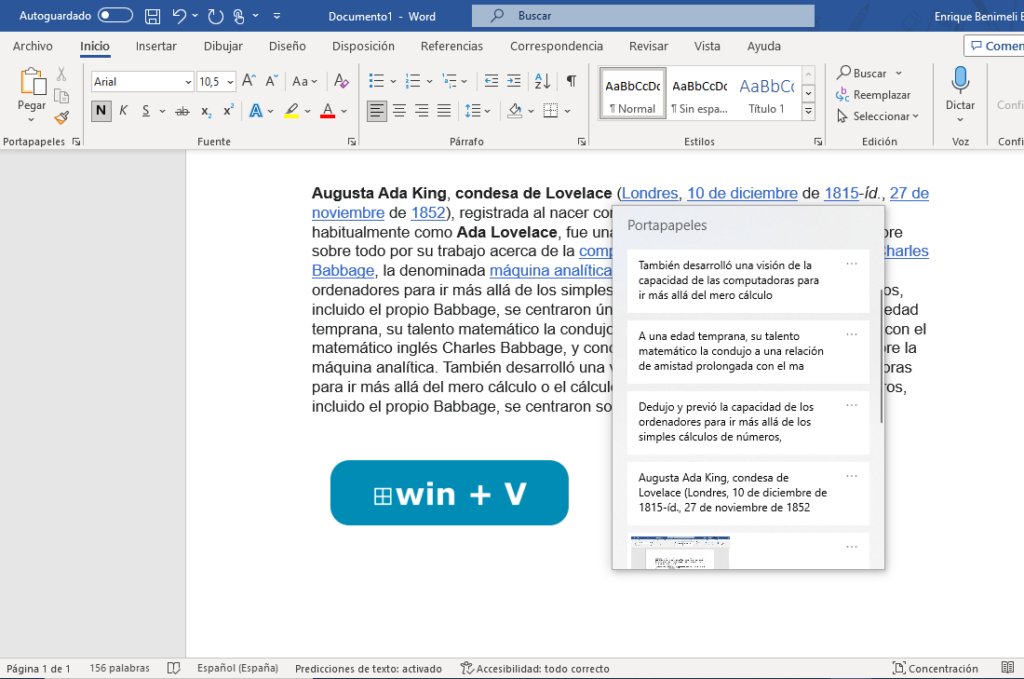Apply paragraph shading fill color

click(515, 111)
